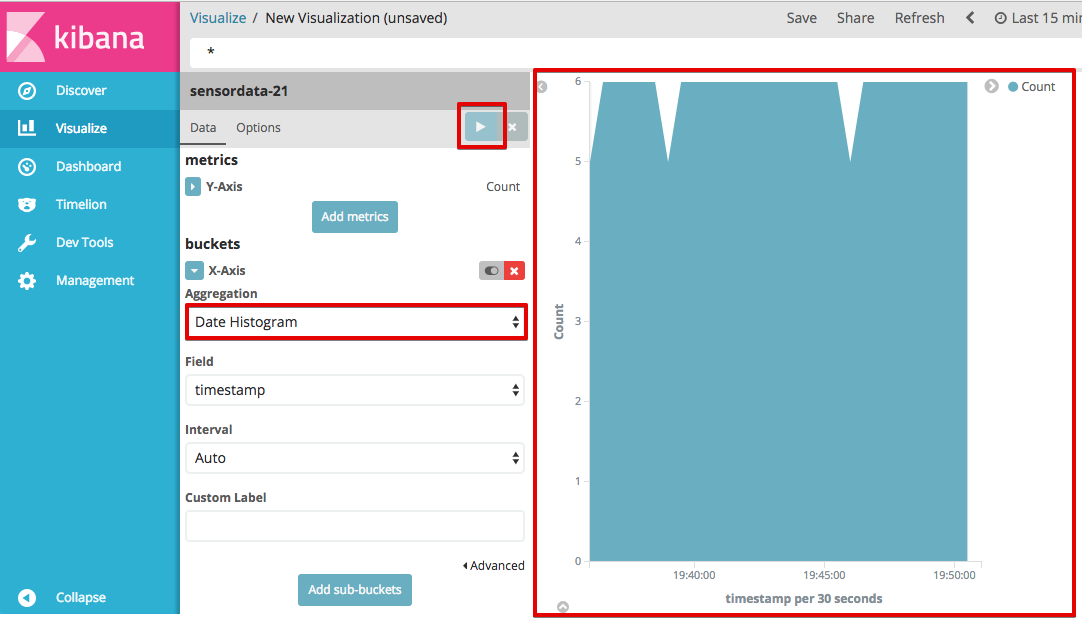This screenshot has width=1082, height=621.
Task: Click the timestamp per 30 seconds axis title
Action: 804,599
